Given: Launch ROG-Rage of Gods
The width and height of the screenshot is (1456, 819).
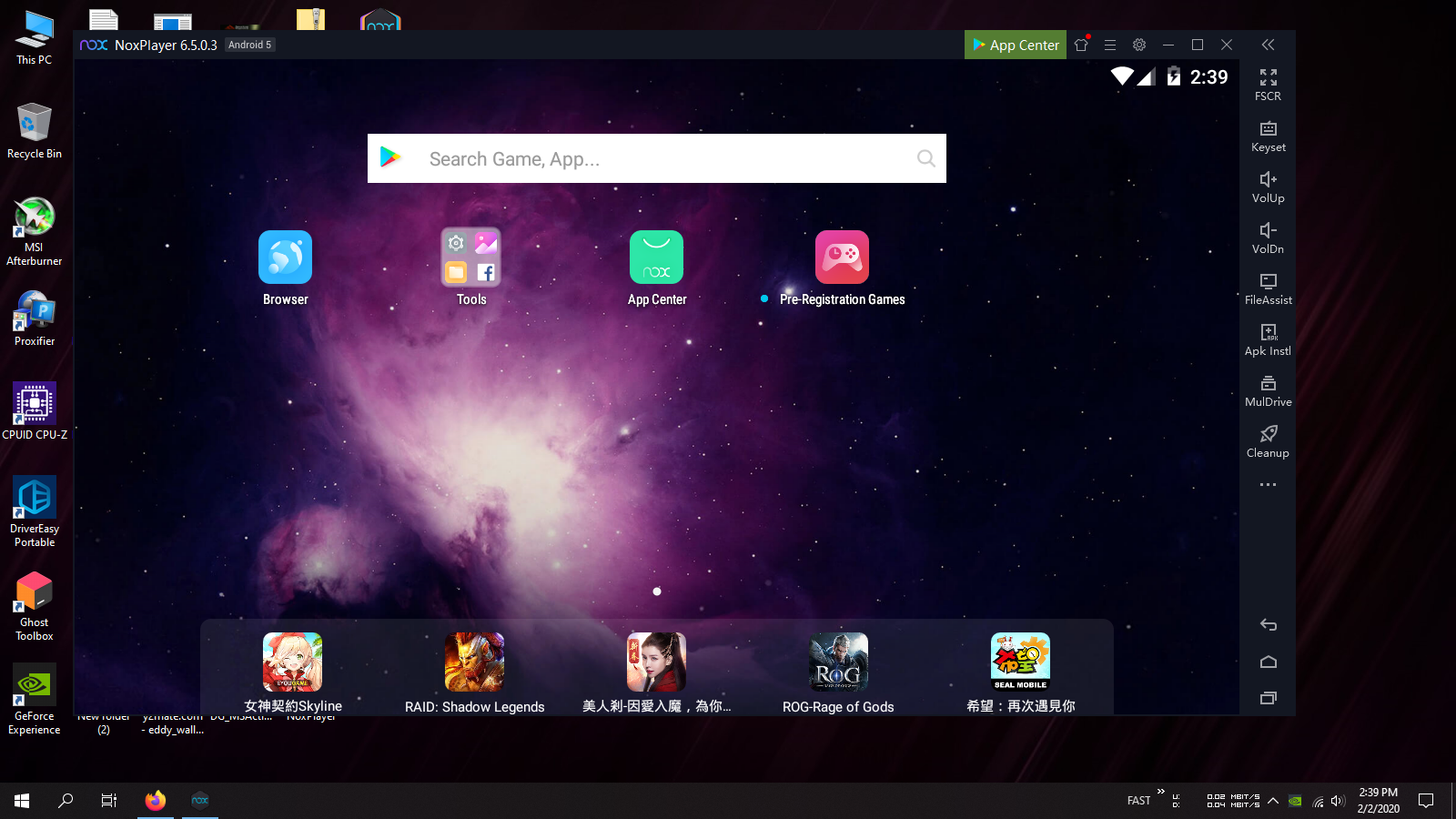Looking at the screenshot, I should tap(838, 673).
